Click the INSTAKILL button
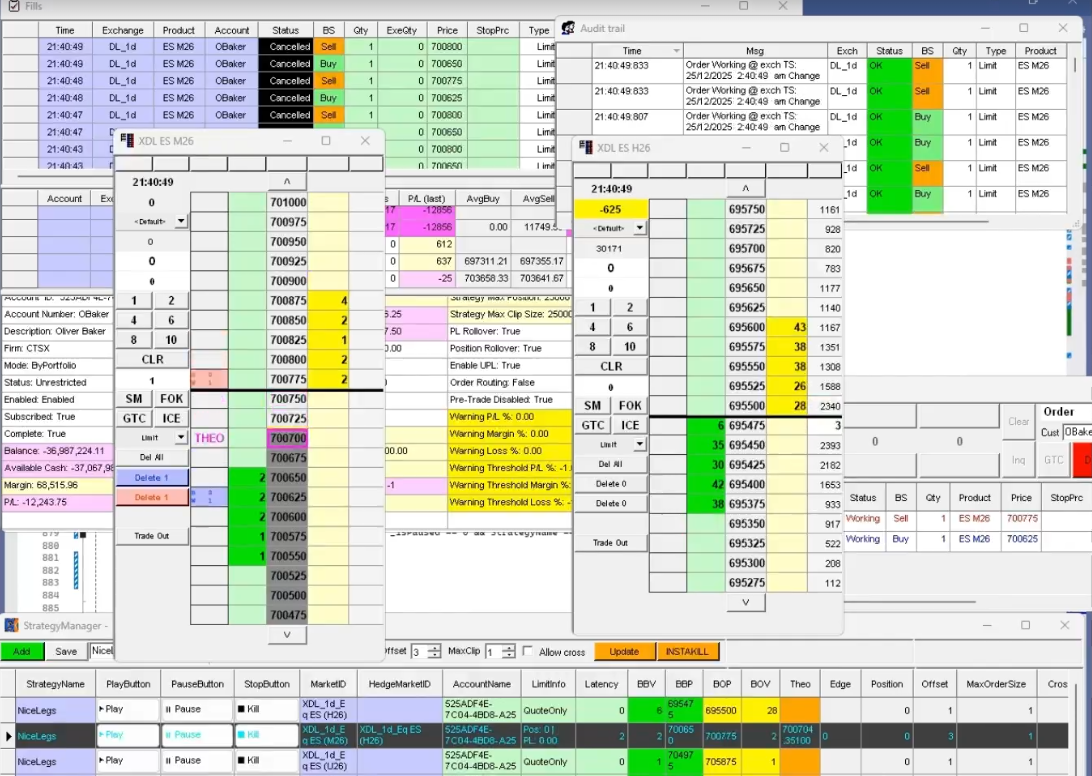This screenshot has width=1092, height=776. tap(687, 652)
